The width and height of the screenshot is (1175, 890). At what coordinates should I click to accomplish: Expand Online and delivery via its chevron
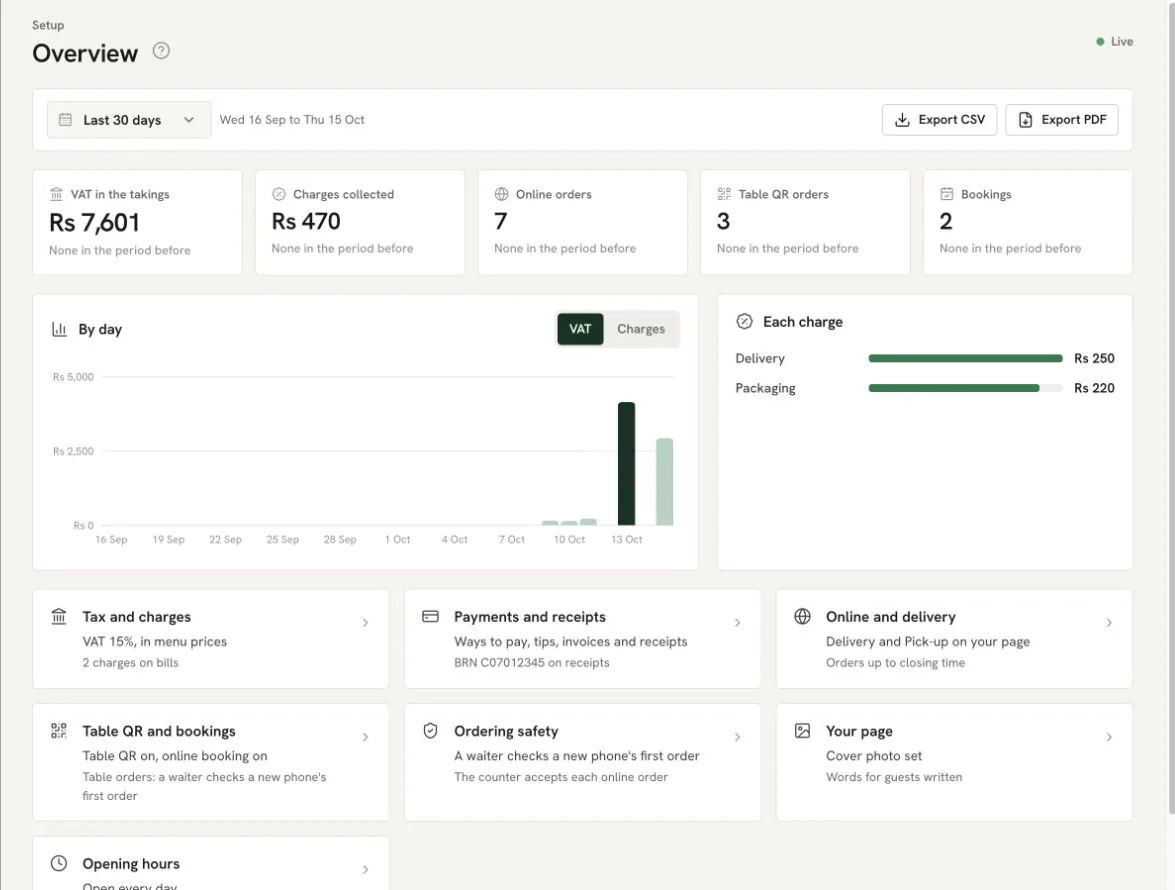[1109, 623]
